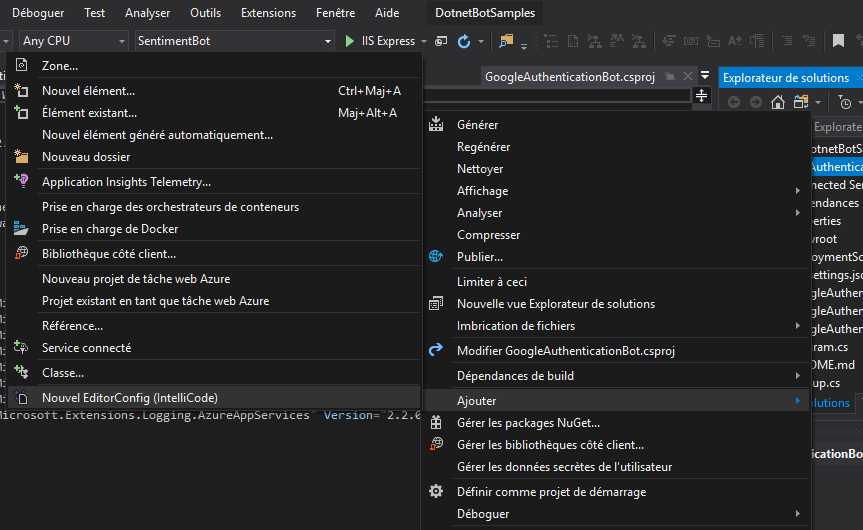Click Définir comme projet de démarrage
The height and width of the screenshot is (530, 863).
tap(551, 492)
